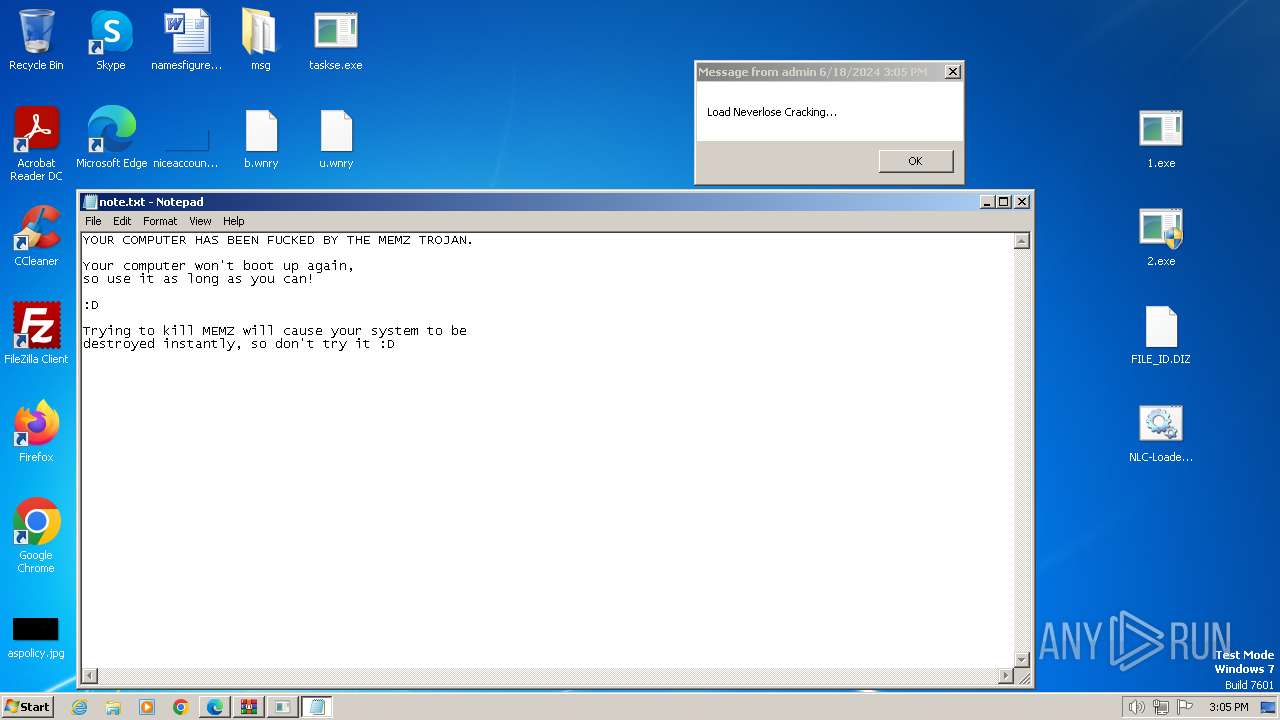Select the namesfigure Word document icon
This screenshot has height=720, width=1280.
tap(186, 40)
